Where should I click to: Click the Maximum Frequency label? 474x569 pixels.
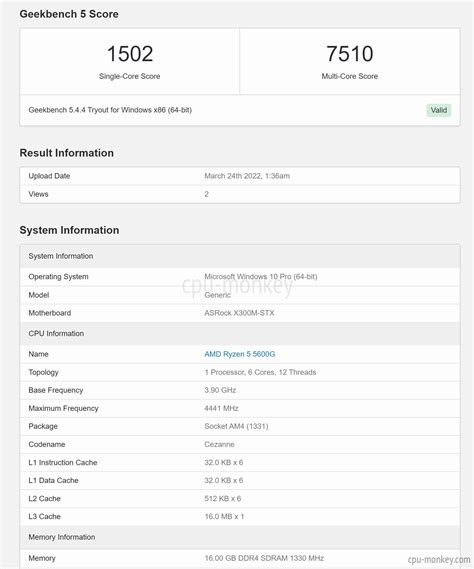(63, 408)
